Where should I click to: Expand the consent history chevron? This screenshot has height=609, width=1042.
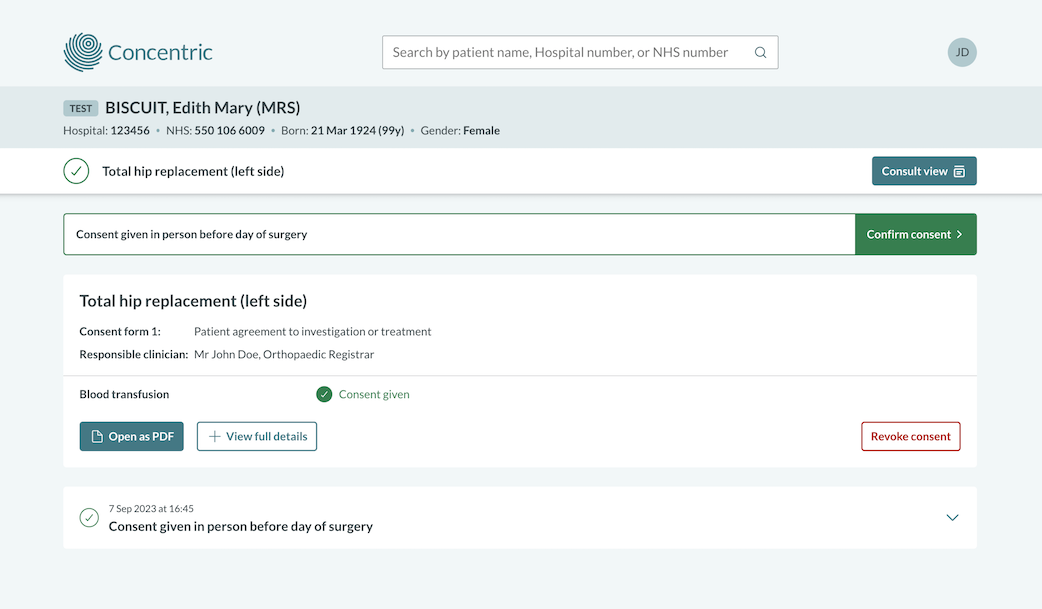(x=952, y=517)
